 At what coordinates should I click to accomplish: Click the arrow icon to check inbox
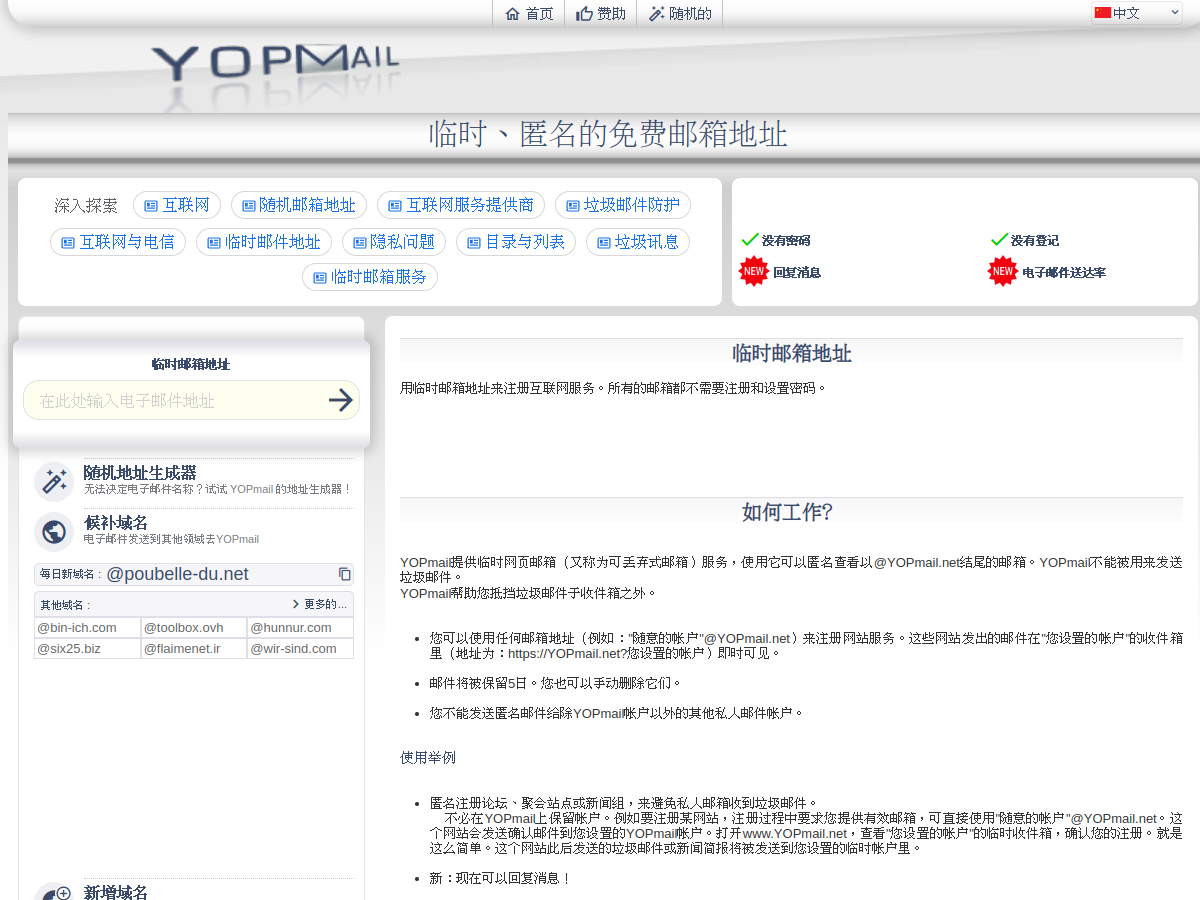pyautogui.click(x=341, y=400)
